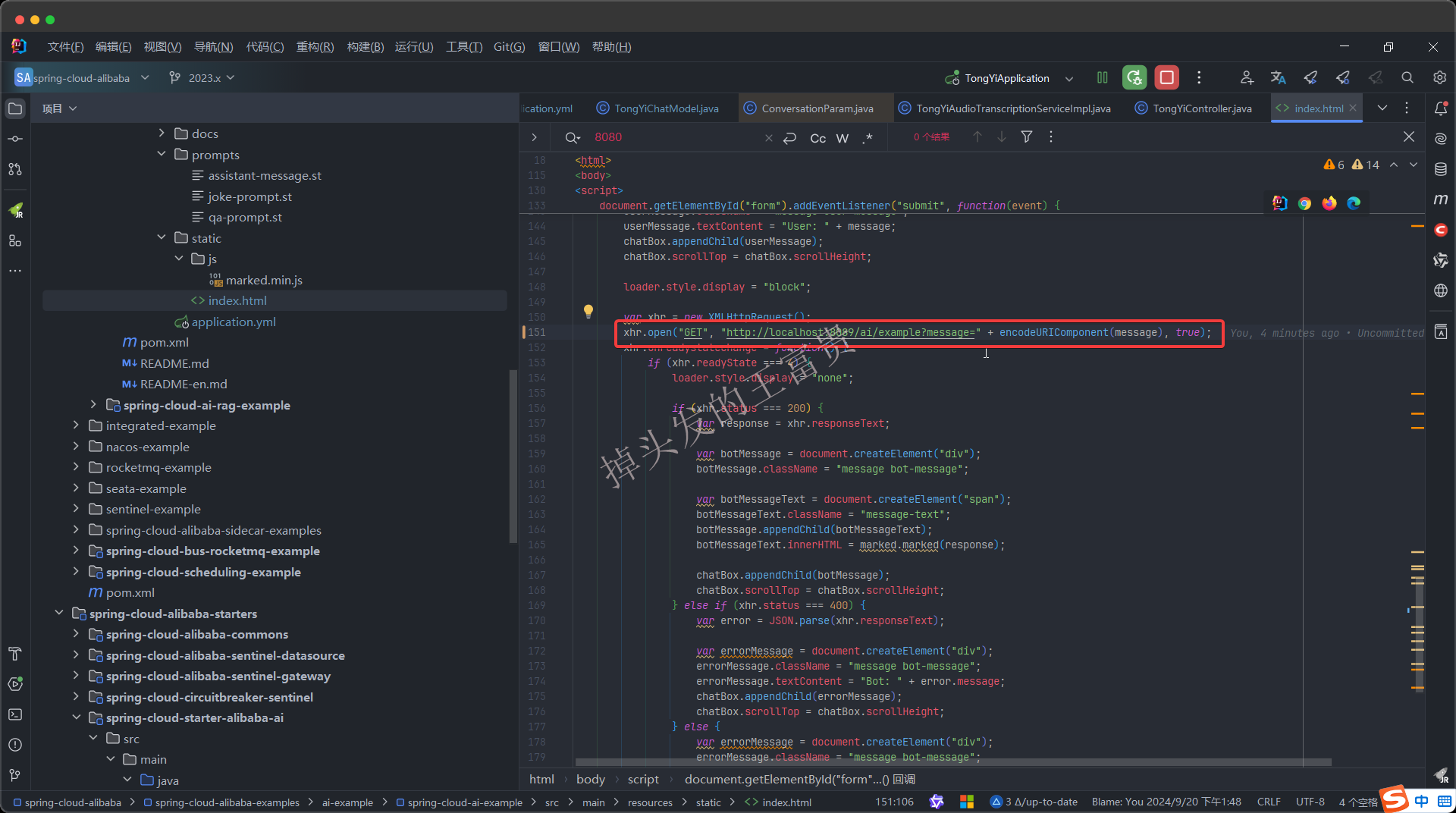Screen dimensions: 1456x813
Task: Open Search Everywhere magnifier
Action: pyautogui.click(x=1407, y=77)
